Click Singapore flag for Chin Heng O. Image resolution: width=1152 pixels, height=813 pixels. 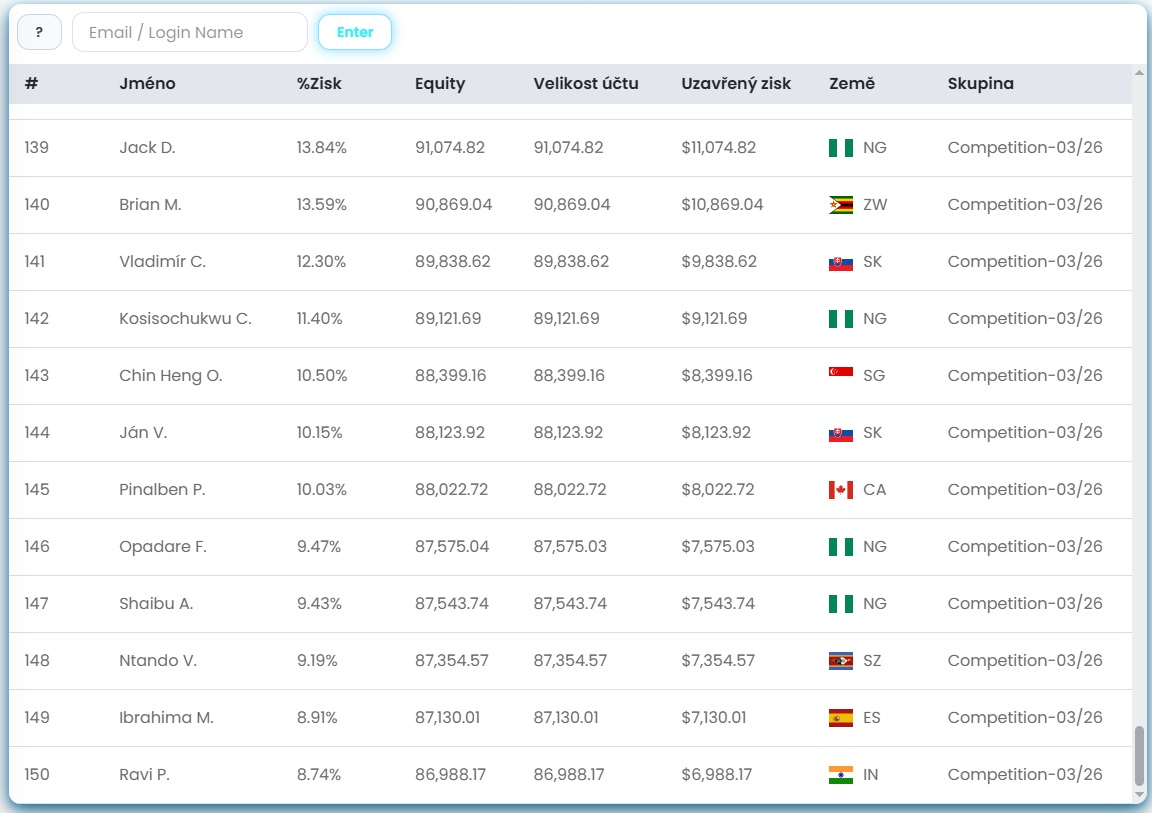(x=840, y=376)
